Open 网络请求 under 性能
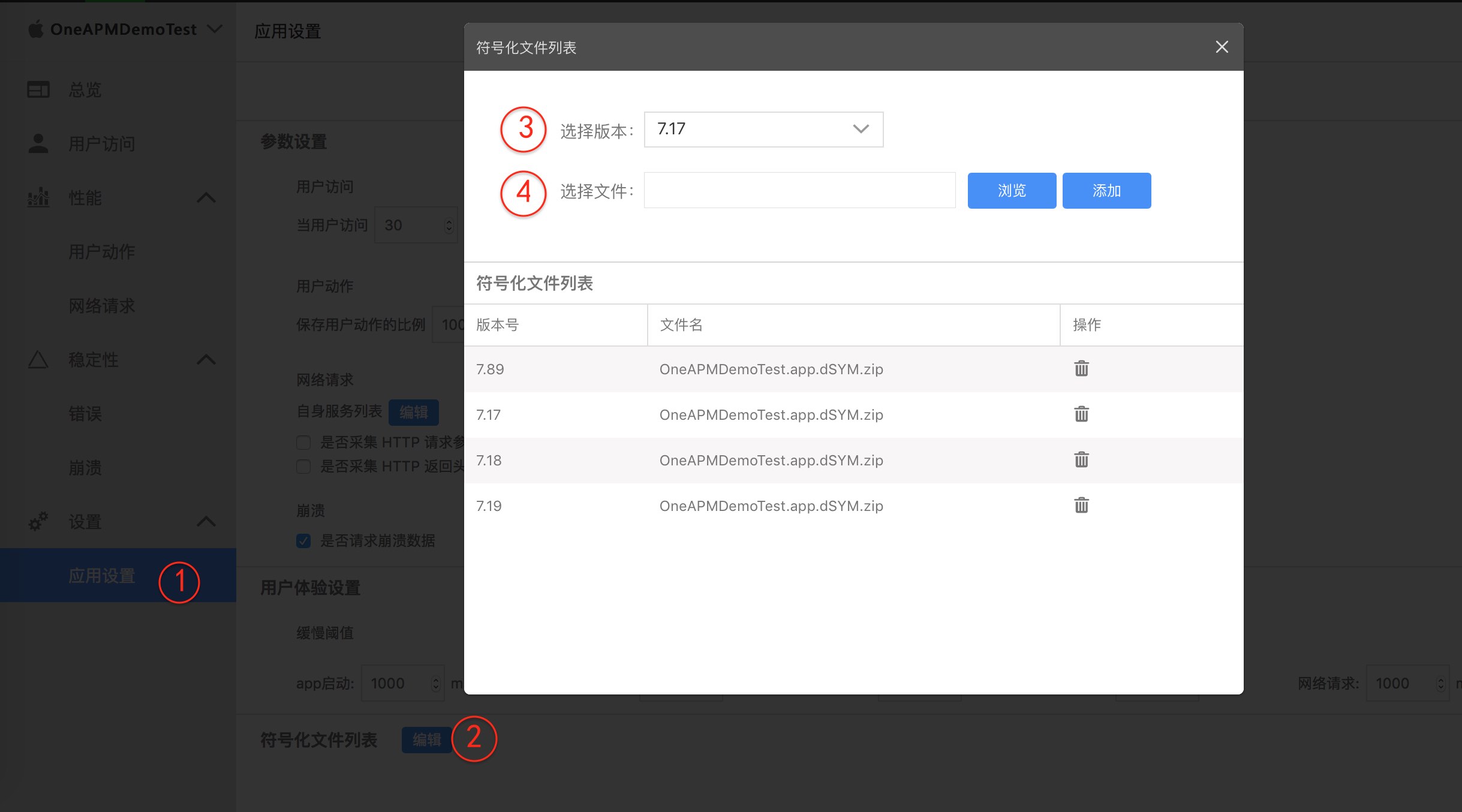 coord(101,306)
